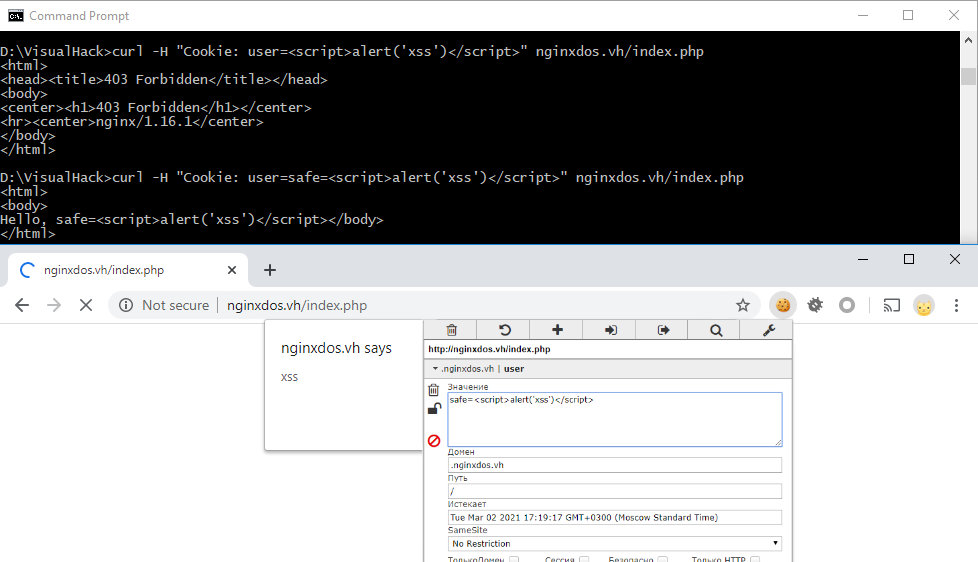The height and width of the screenshot is (562, 978).
Task: Reset cookies with the circular arrow icon
Action: [x=504, y=330]
